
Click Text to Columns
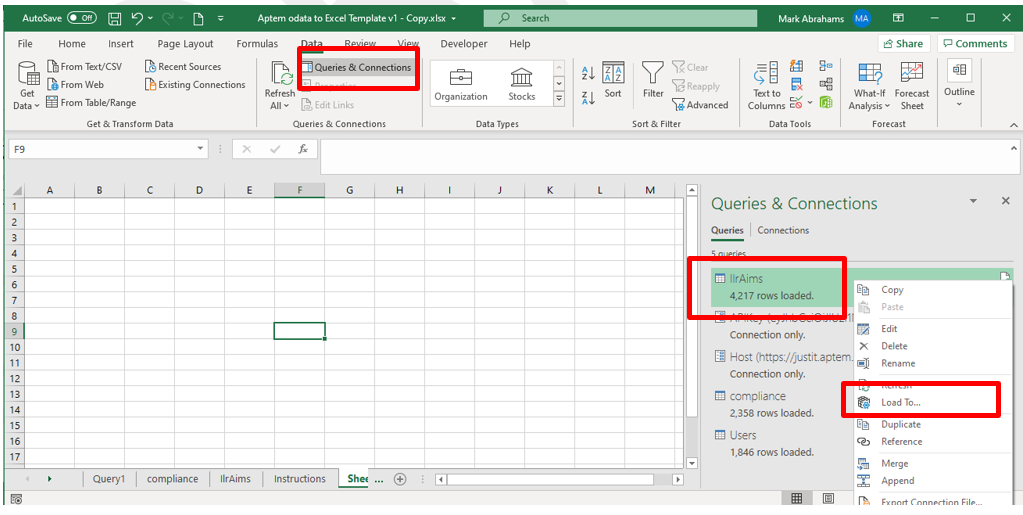point(766,86)
